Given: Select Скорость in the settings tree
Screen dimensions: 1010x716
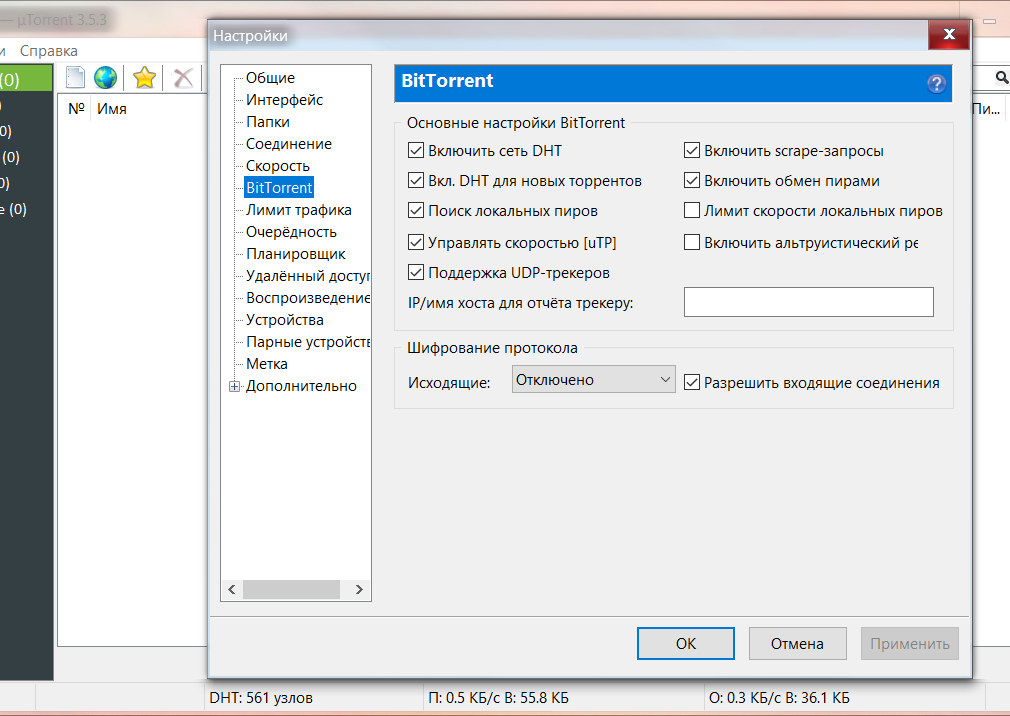Looking at the screenshot, I should 278,166.
